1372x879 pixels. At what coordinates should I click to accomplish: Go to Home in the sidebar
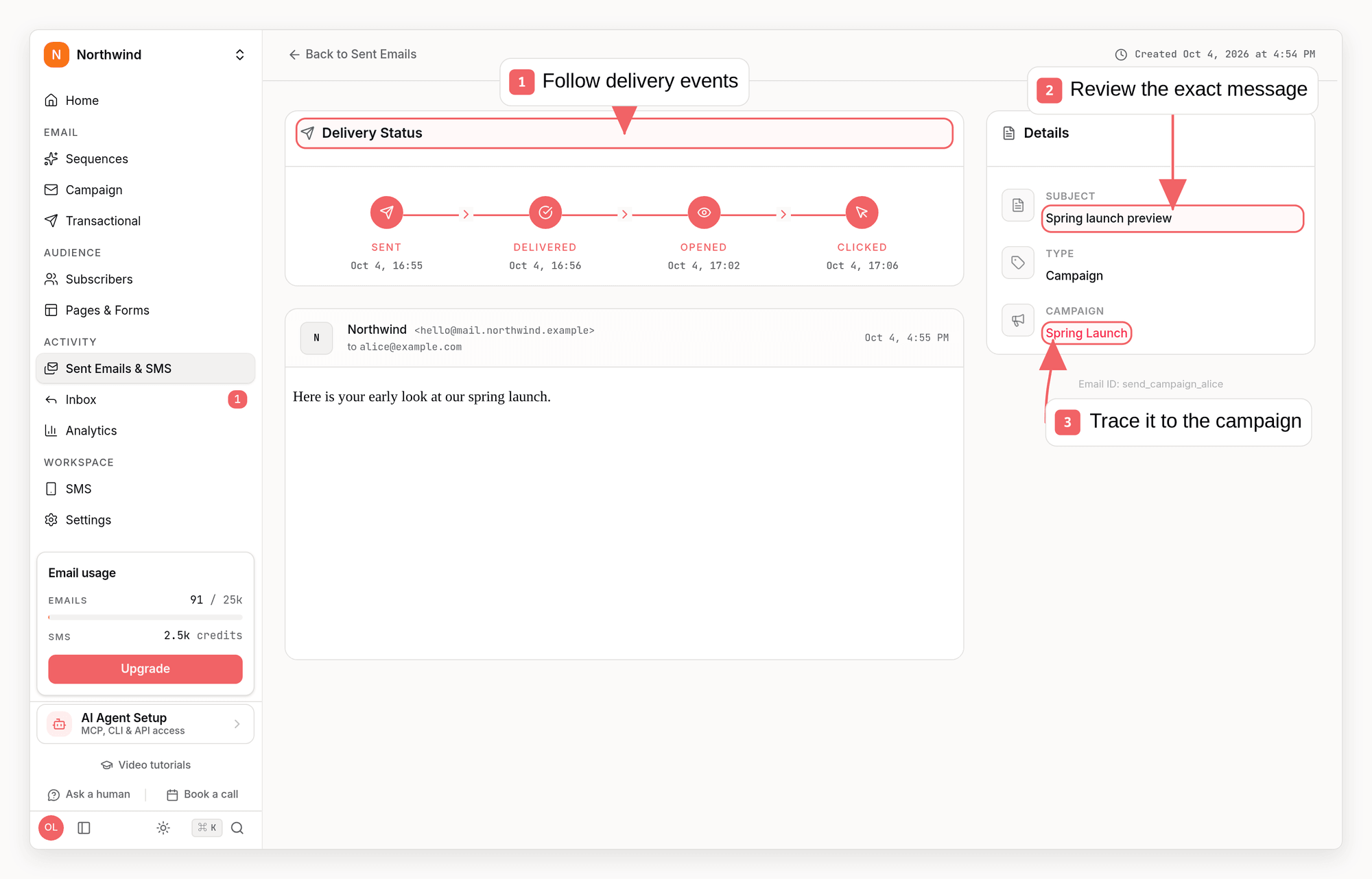pos(145,101)
